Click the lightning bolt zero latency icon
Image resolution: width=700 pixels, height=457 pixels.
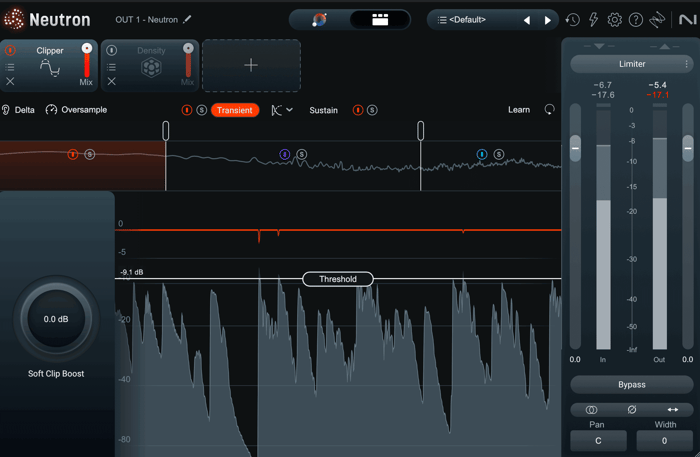click(593, 20)
